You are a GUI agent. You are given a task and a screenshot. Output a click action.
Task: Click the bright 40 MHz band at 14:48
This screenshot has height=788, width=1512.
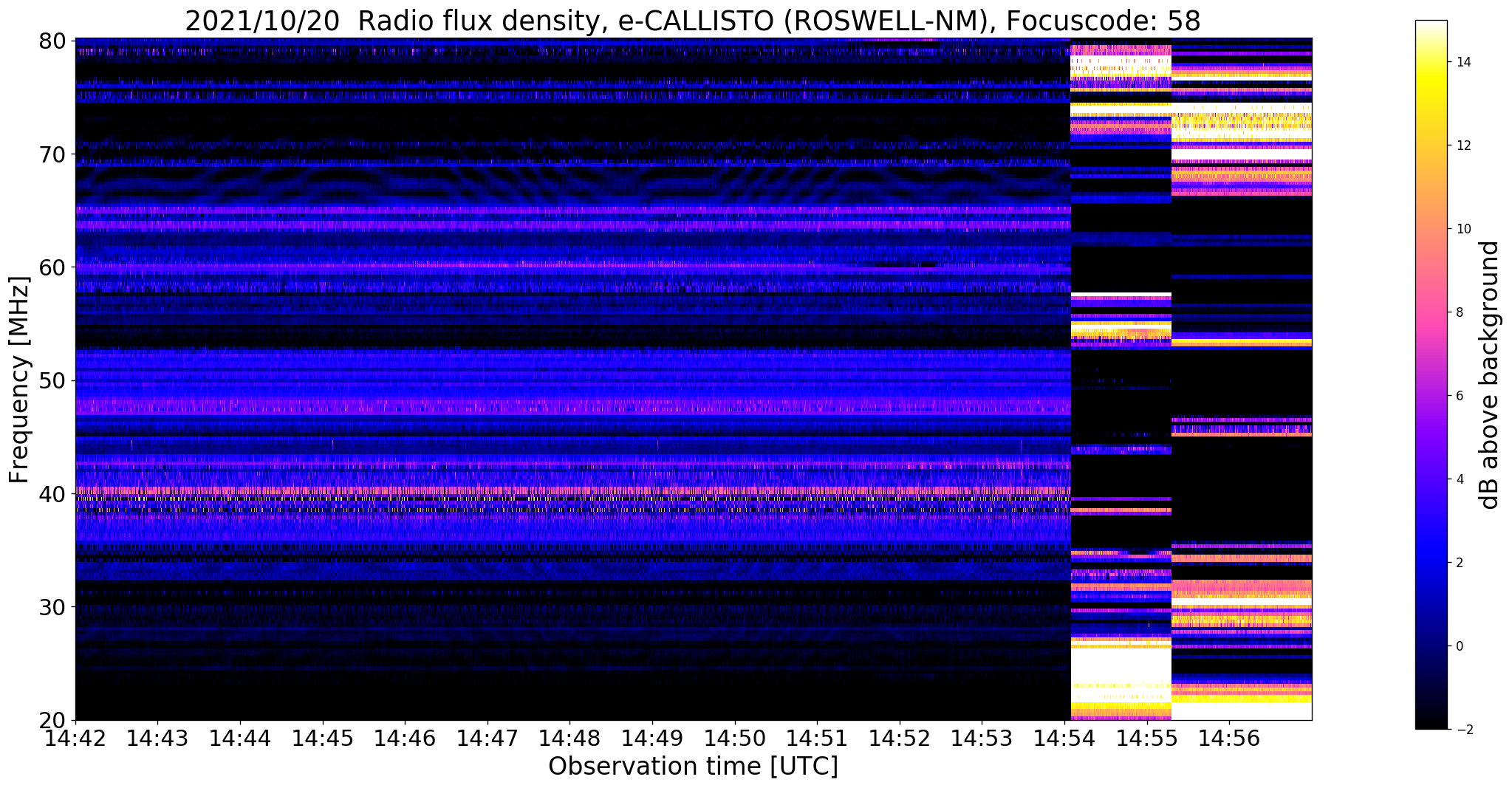[x=569, y=490]
